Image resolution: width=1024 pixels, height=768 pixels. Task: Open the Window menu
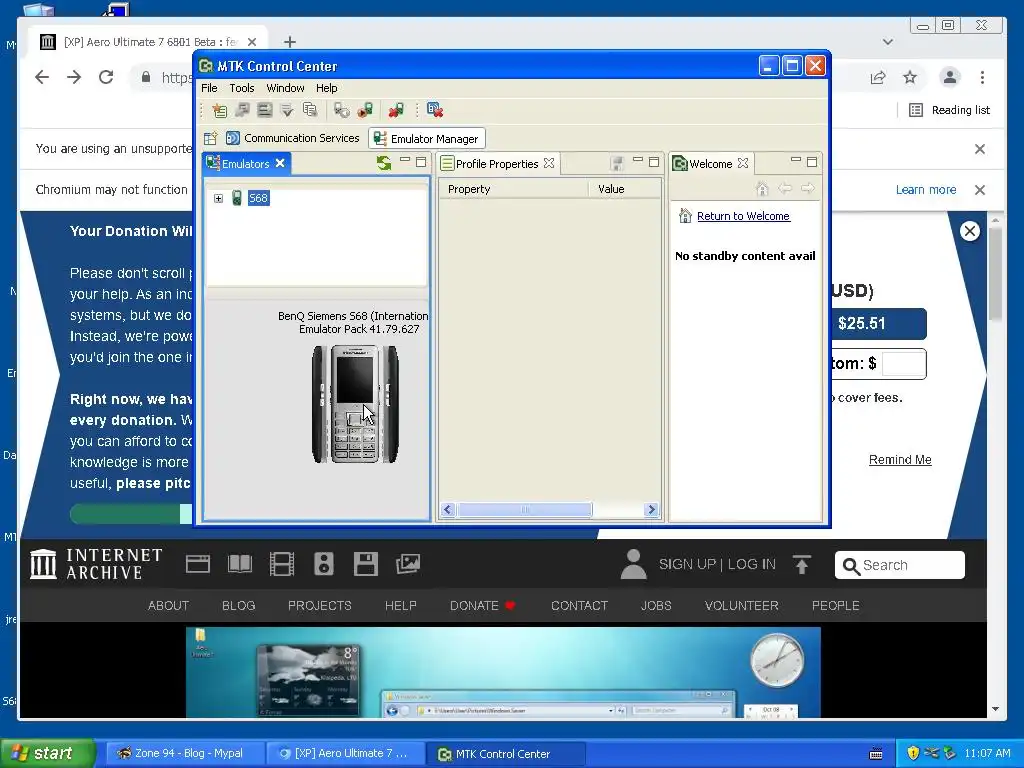[x=285, y=88]
